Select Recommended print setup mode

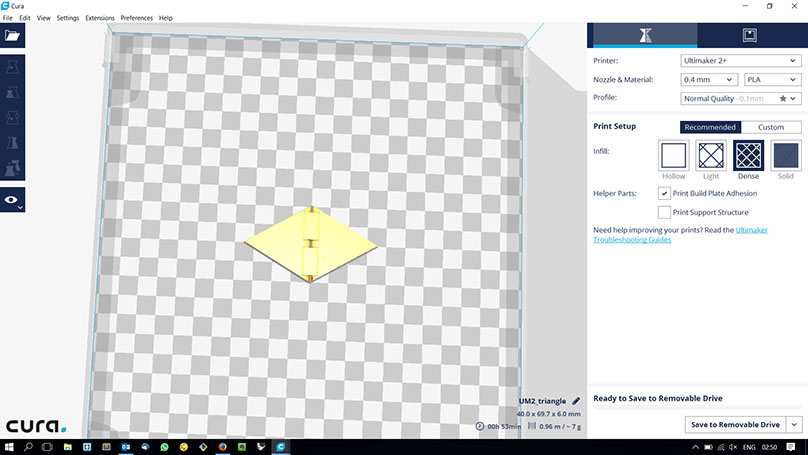(710, 127)
